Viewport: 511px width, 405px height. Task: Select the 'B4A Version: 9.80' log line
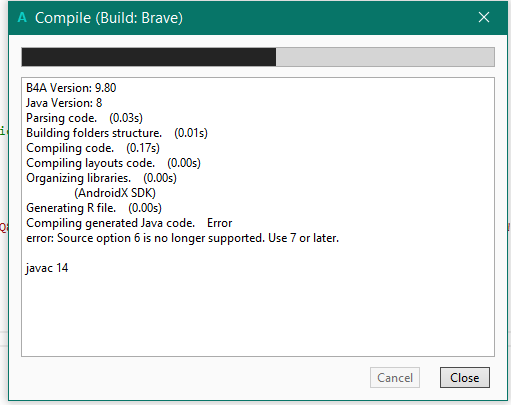[x=71, y=88]
